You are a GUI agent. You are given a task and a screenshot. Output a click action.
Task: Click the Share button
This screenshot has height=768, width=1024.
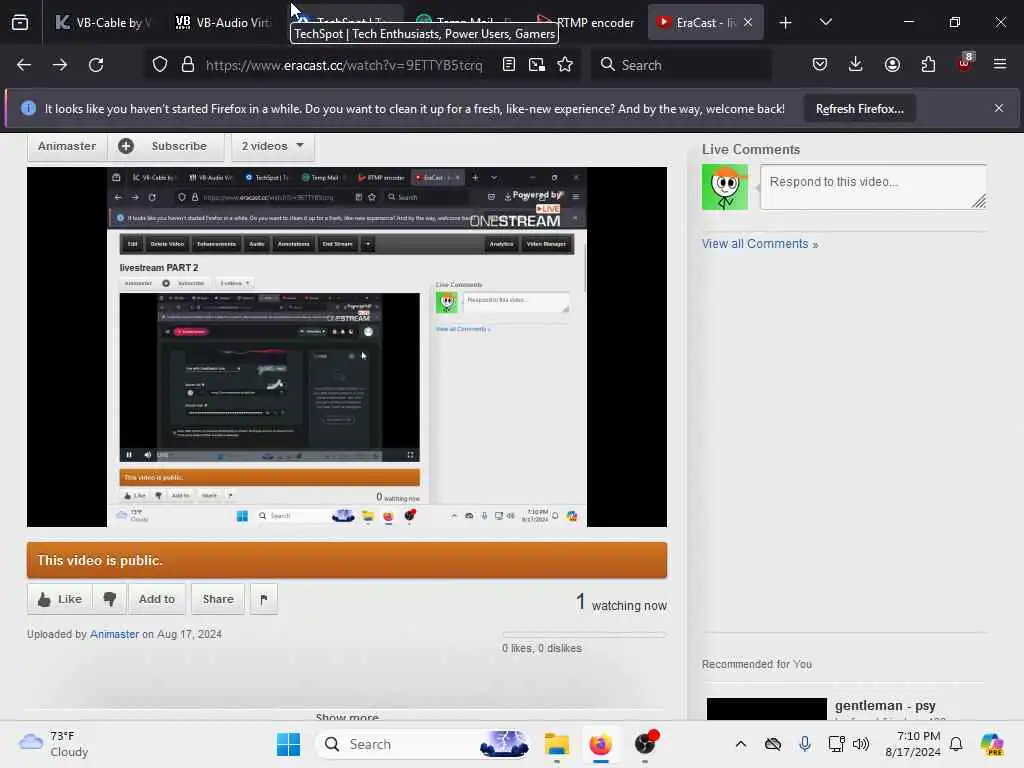[218, 599]
